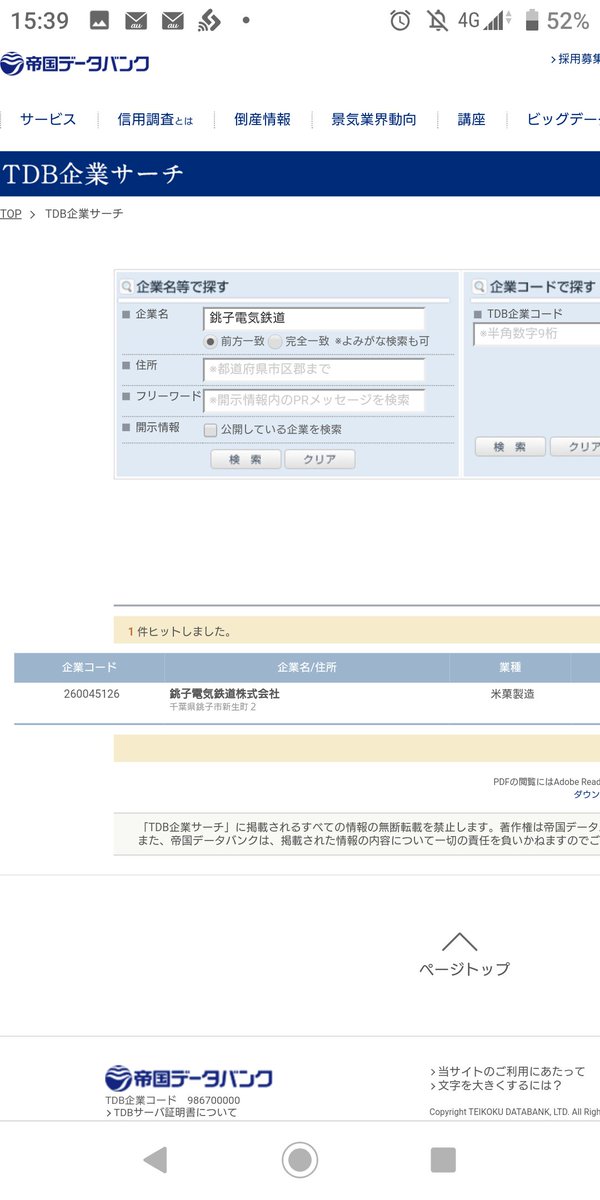Click the ページトップ up arrow

point(460,942)
